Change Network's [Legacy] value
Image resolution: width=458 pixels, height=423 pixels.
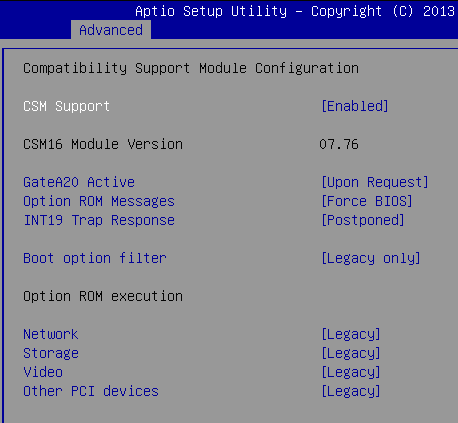[351, 334]
